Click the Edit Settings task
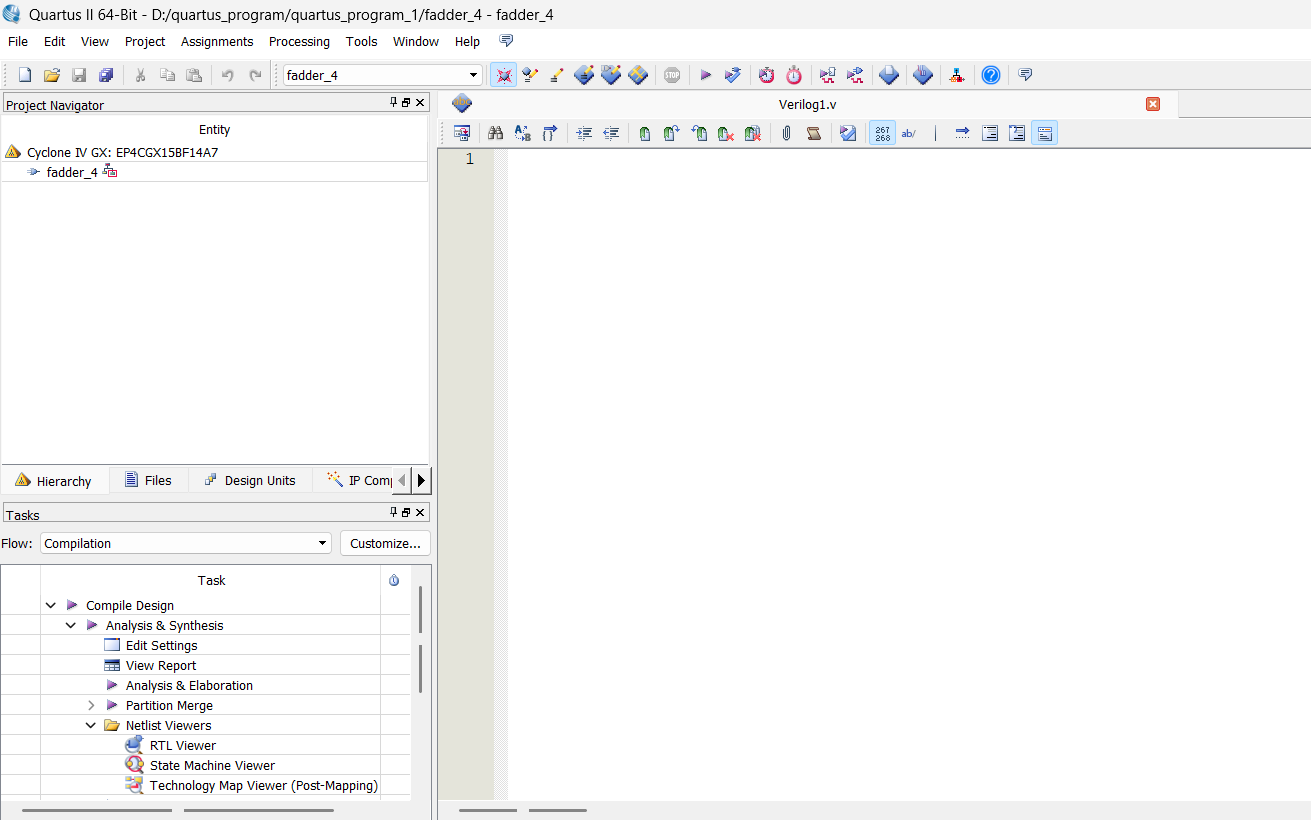Screen dimensions: 1311x820 pos(161,645)
